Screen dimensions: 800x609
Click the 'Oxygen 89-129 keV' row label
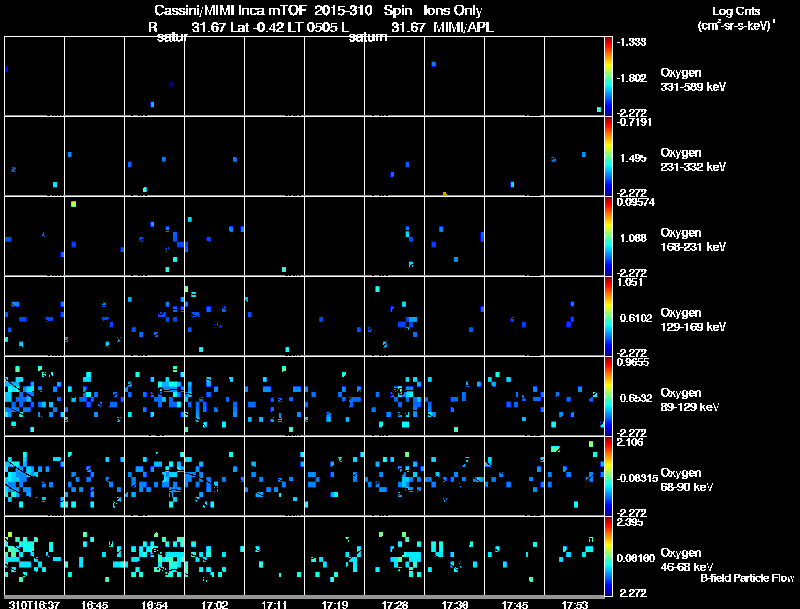(690, 400)
